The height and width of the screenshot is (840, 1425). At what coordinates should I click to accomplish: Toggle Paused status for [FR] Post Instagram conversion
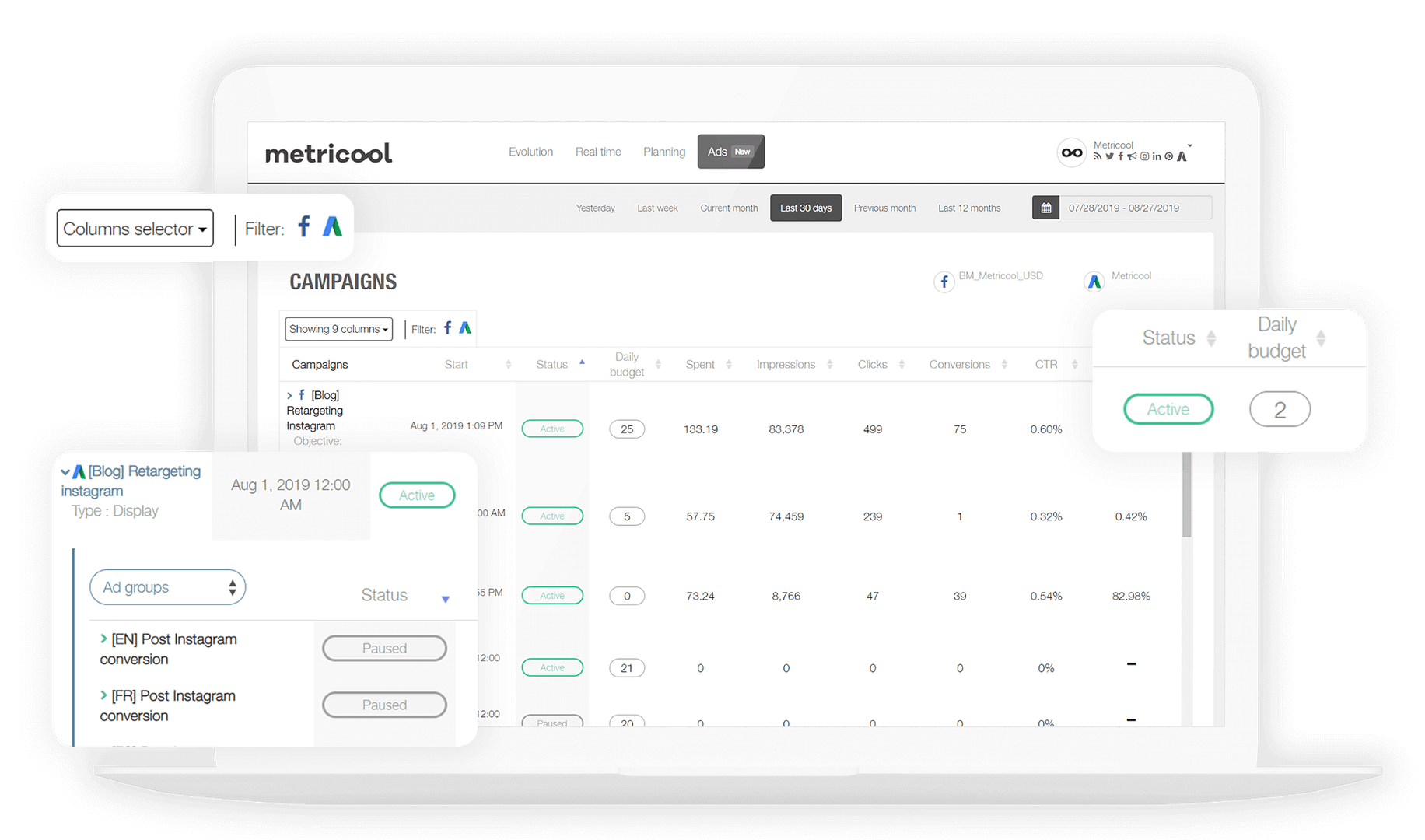(x=384, y=705)
